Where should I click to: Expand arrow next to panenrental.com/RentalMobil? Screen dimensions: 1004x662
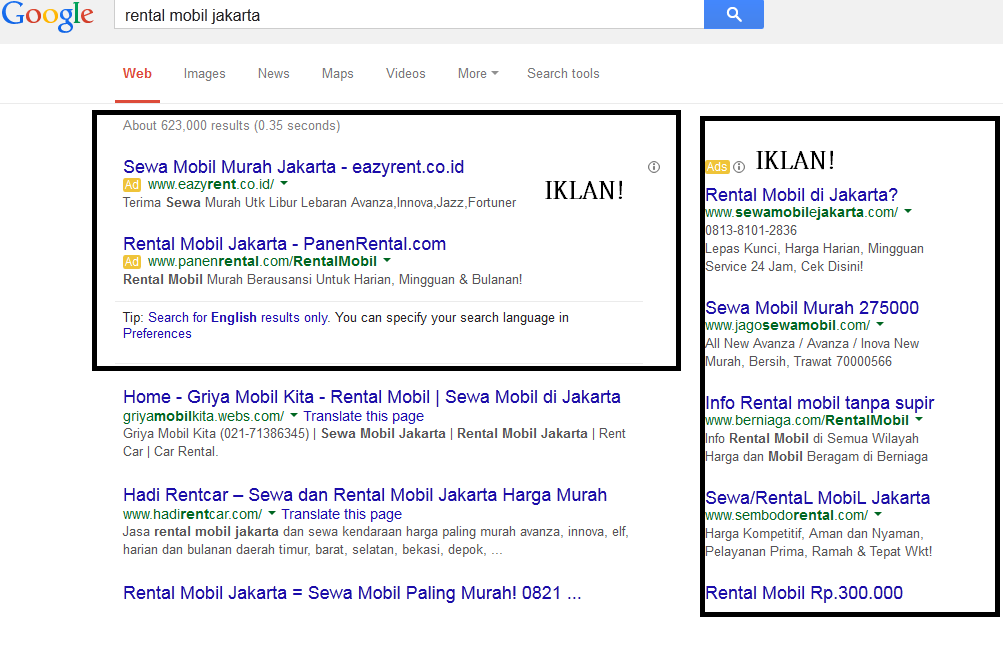coord(387,261)
